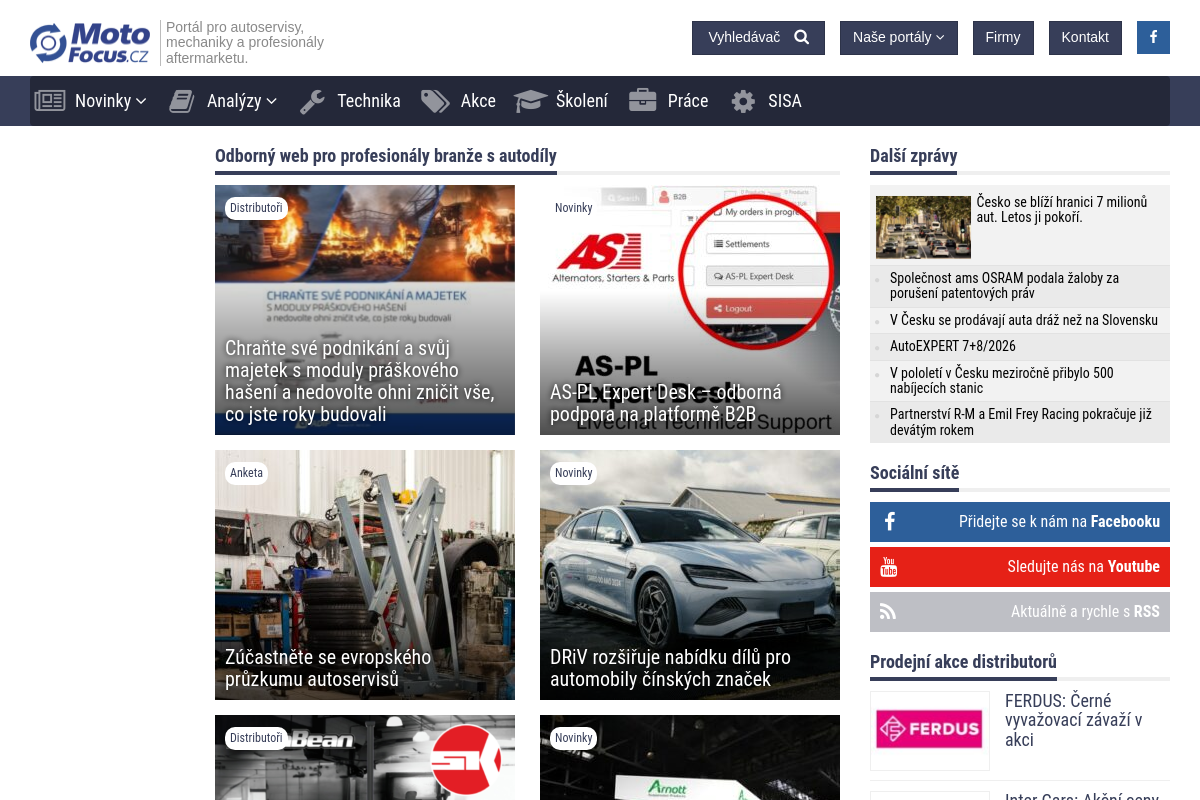The image size is (1200, 800).
Task: Click the Další zprávy section heading
Action: (x=914, y=155)
